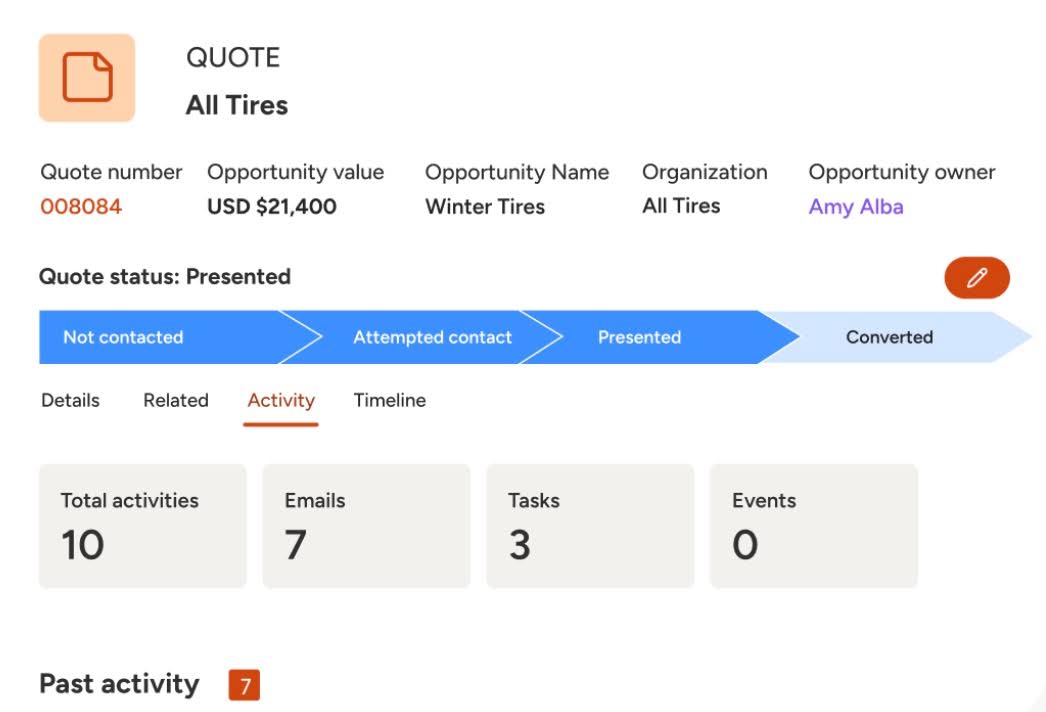Image resolution: width=1046 pixels, height=712 pixels.
Task: Click the Emails activity card showing 7
Action: 366,524
